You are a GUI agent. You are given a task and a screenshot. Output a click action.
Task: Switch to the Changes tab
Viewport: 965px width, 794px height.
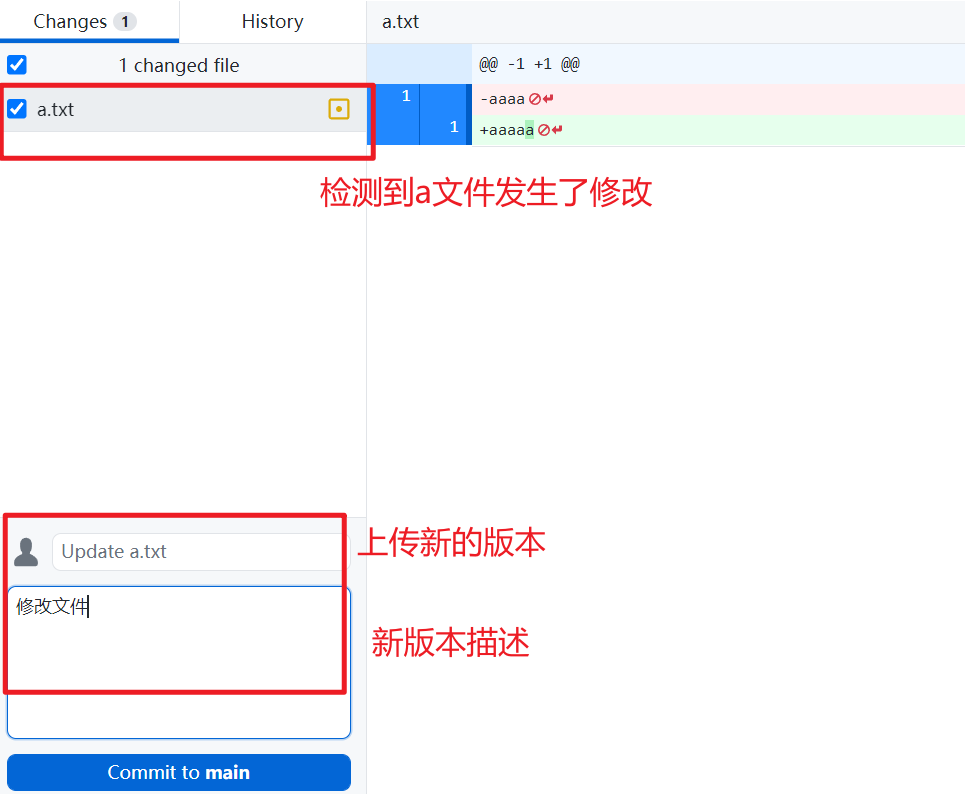(70, 21)
